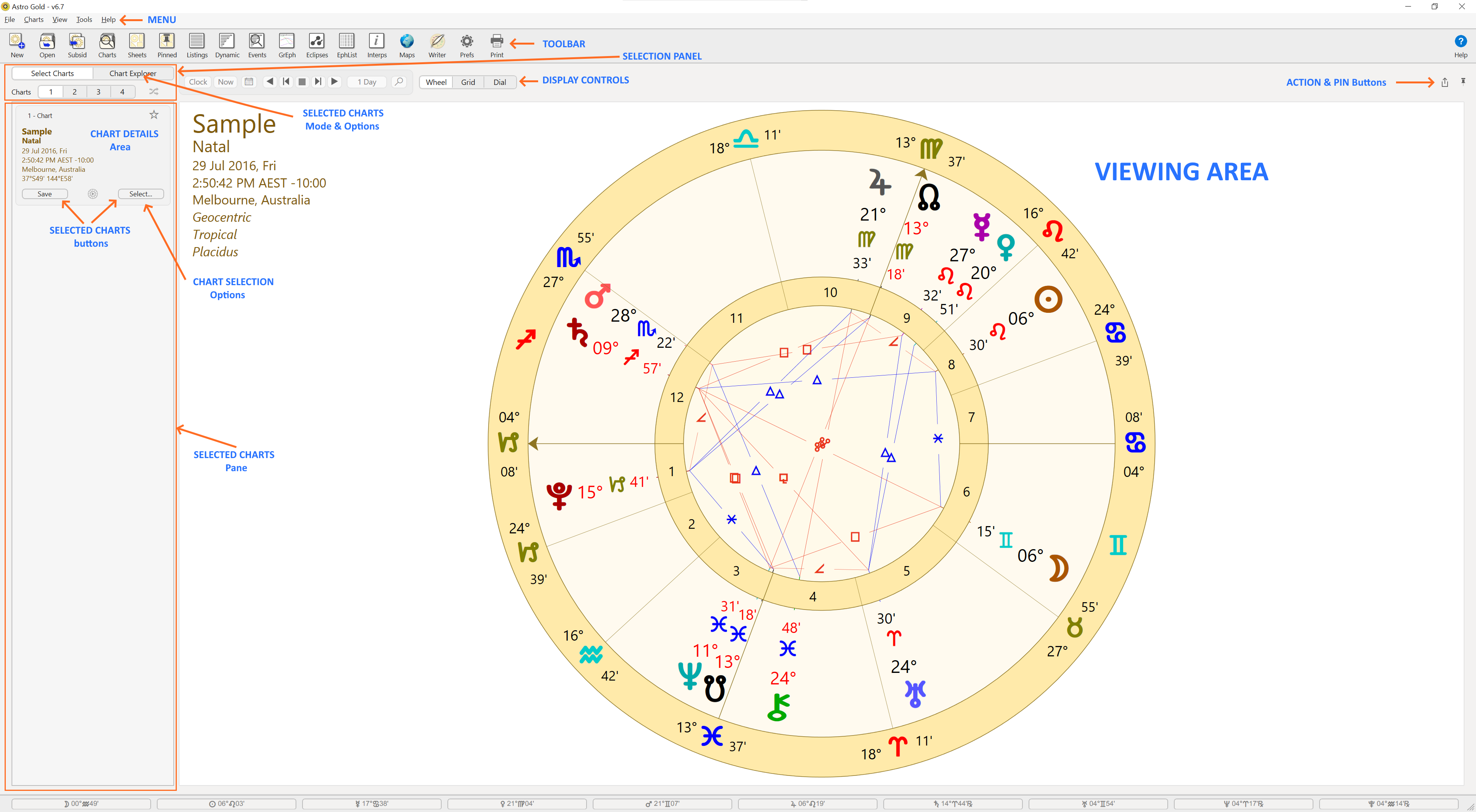This screenshot has width=1476, height=812.
Task: Click Jupiter position in status bar
Action: pos(807,804)
